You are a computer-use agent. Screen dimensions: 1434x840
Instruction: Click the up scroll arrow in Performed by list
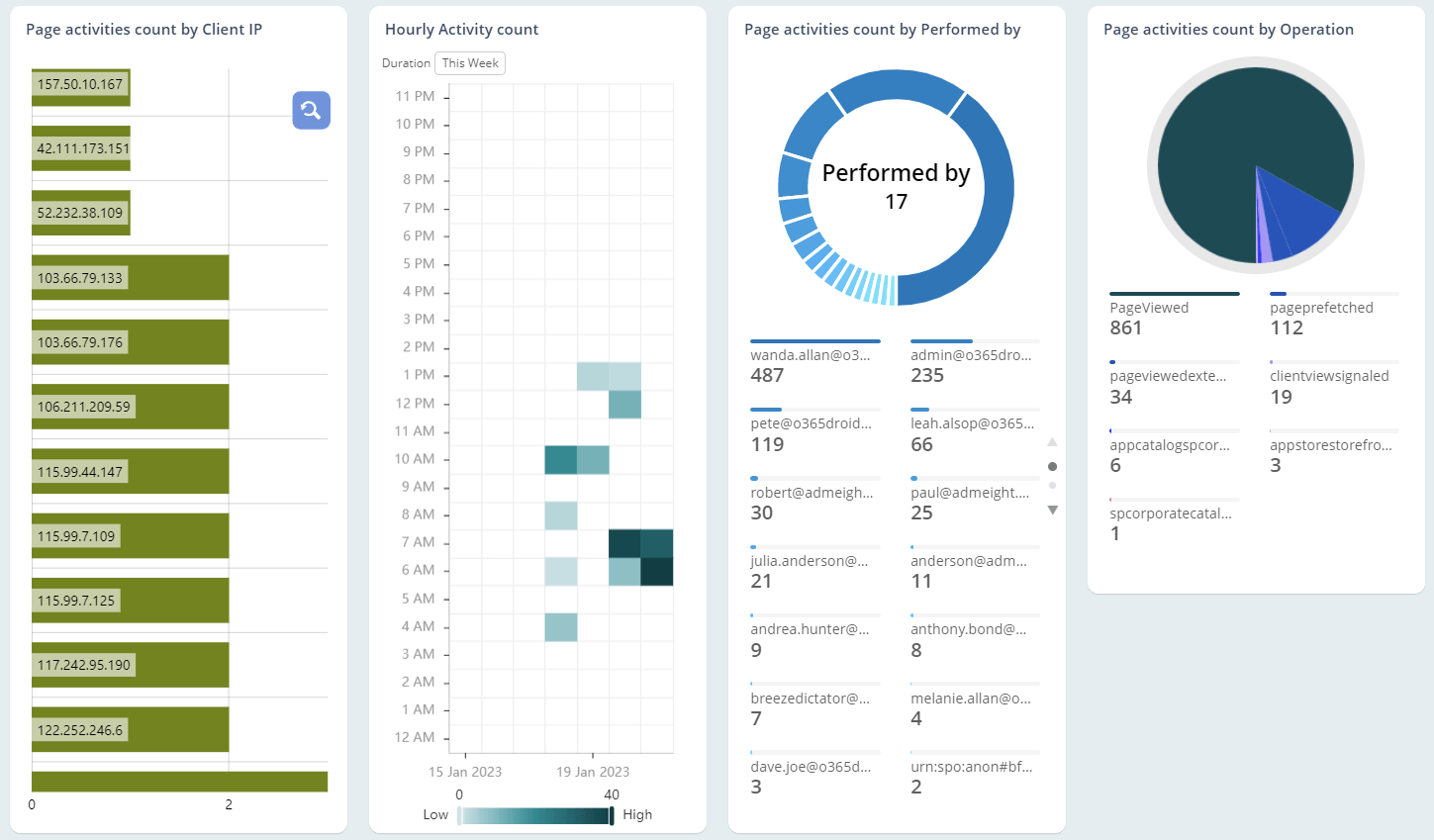(x=1053, y=441)
